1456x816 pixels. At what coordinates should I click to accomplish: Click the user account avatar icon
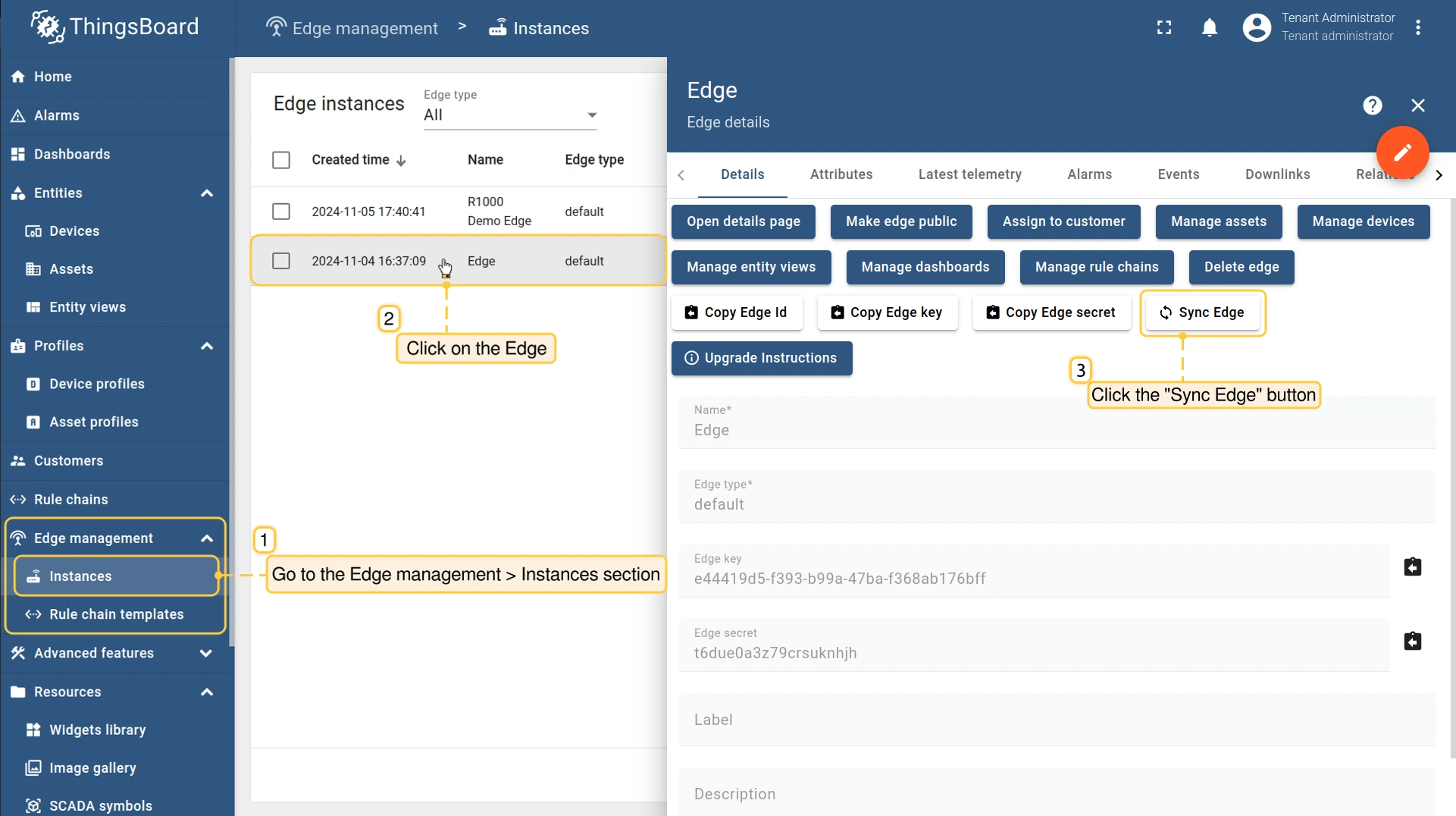click(x=1256, y=28)
